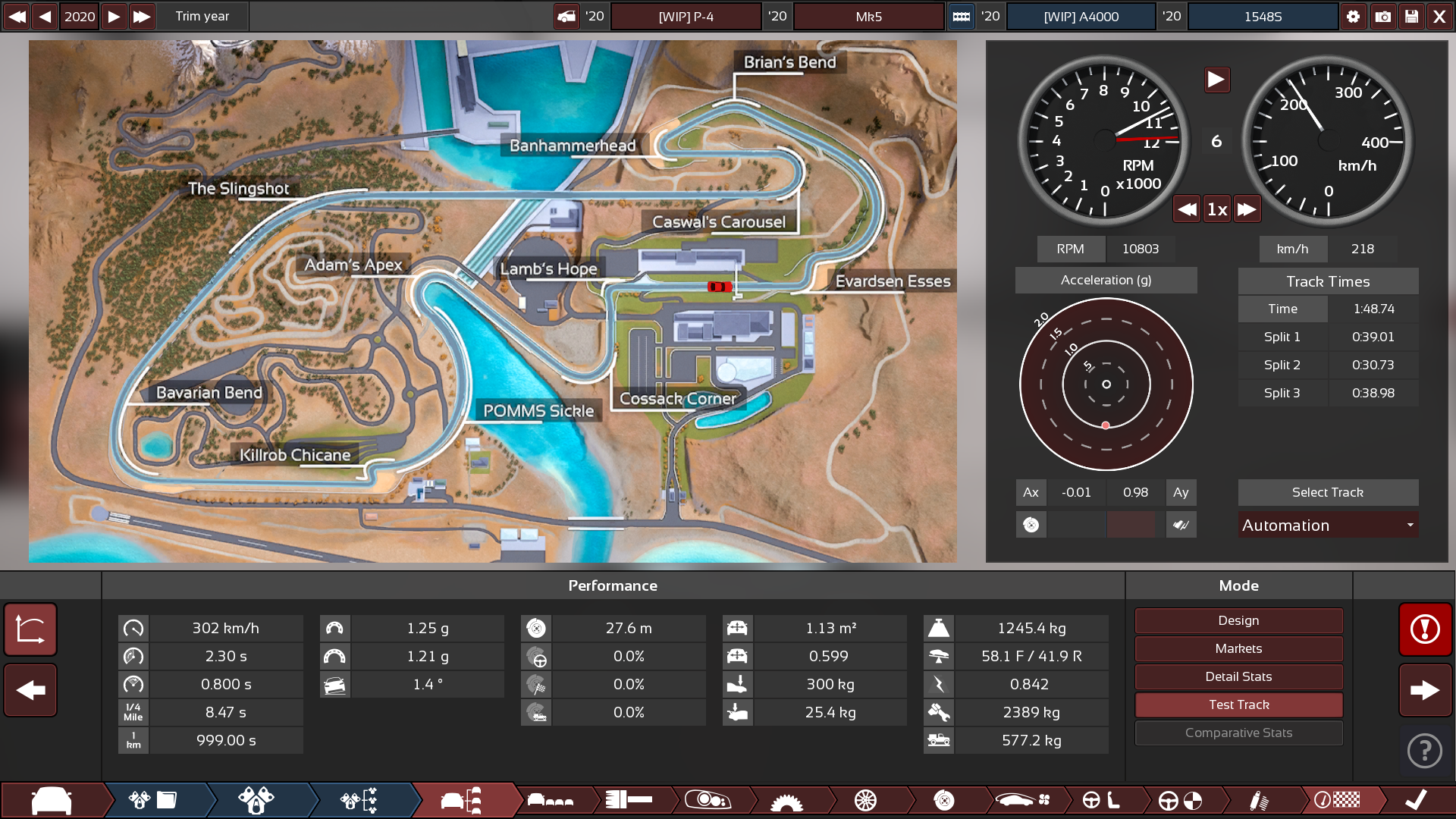Toggle the tire icon below Ax
The width and height of the screenshot is (1456, 819).
click(1031, 525)
